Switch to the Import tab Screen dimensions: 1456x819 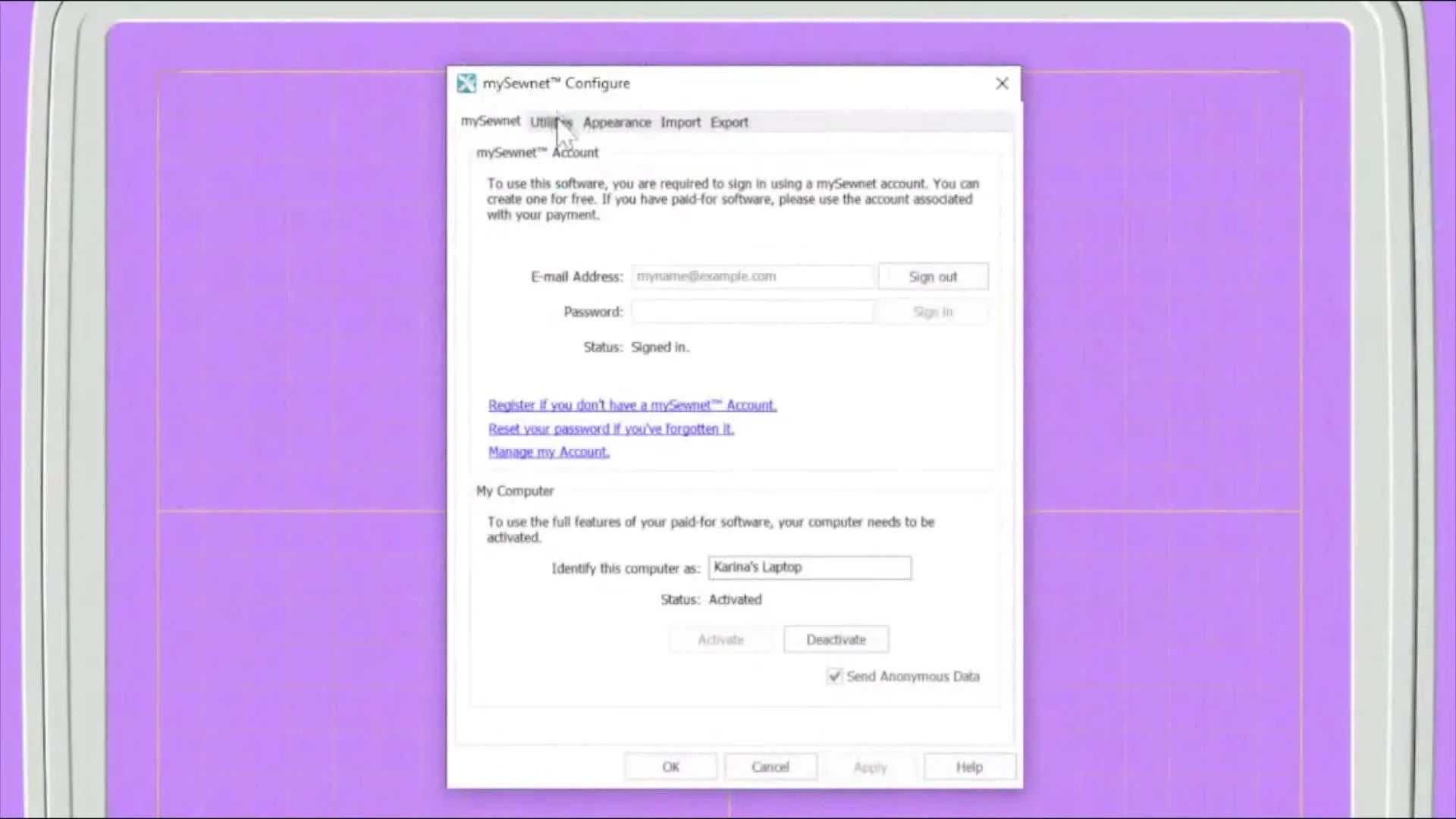(x=680, y=122)
